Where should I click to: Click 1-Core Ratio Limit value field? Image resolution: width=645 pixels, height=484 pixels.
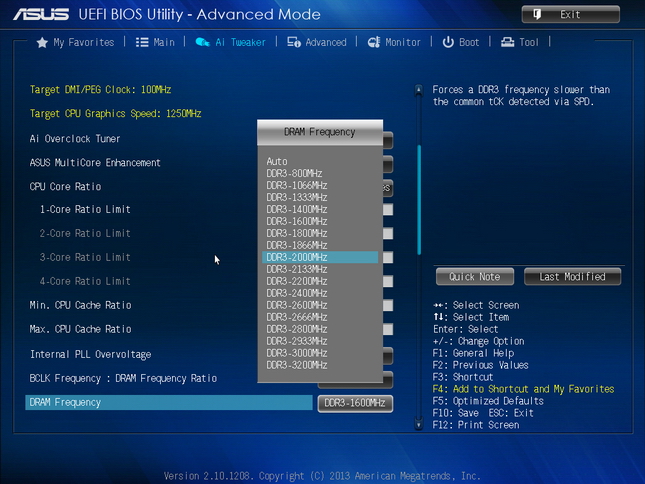coord(387,210)
